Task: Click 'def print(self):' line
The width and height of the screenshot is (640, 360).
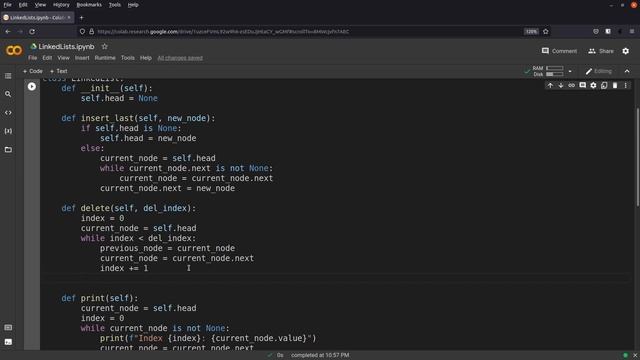Action: 100,298
